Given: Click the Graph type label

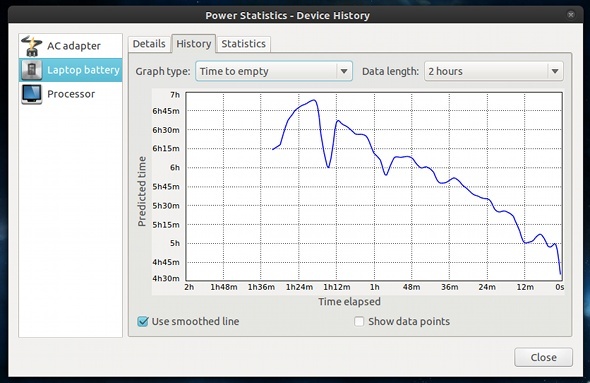Looking at the screenshot, I should pyautogui.click(x=163, y=71).
